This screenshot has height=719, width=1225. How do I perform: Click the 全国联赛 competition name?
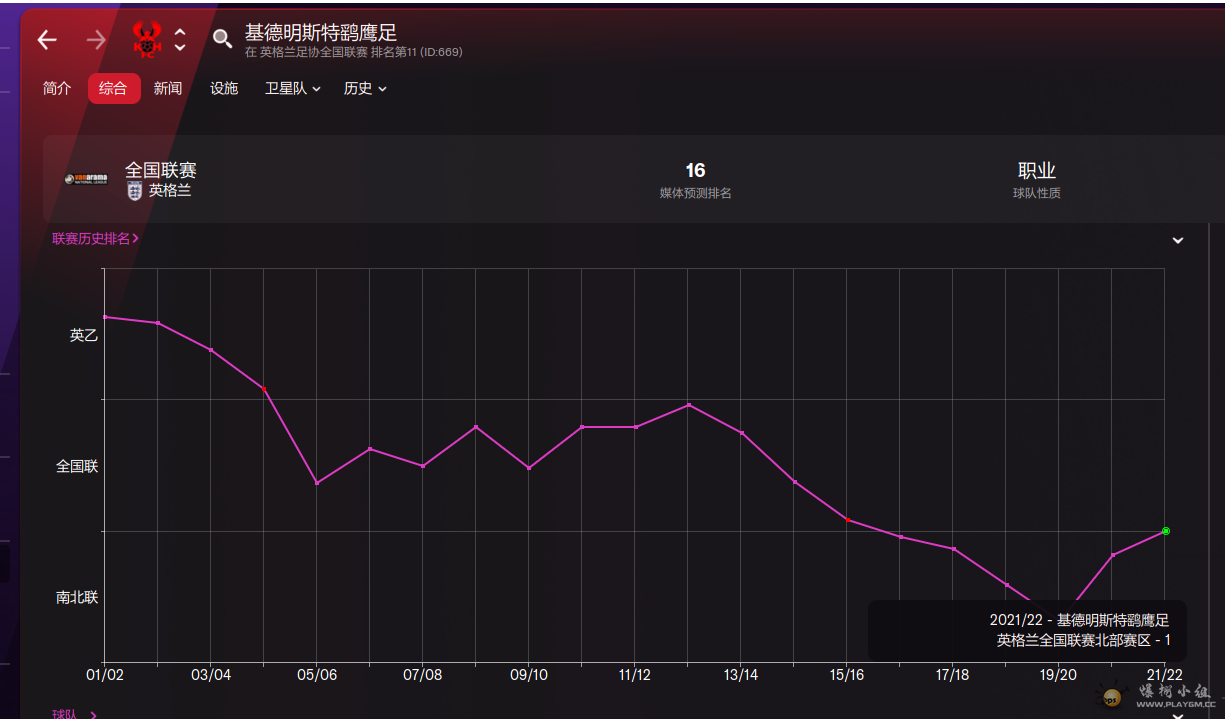[160, 170]
